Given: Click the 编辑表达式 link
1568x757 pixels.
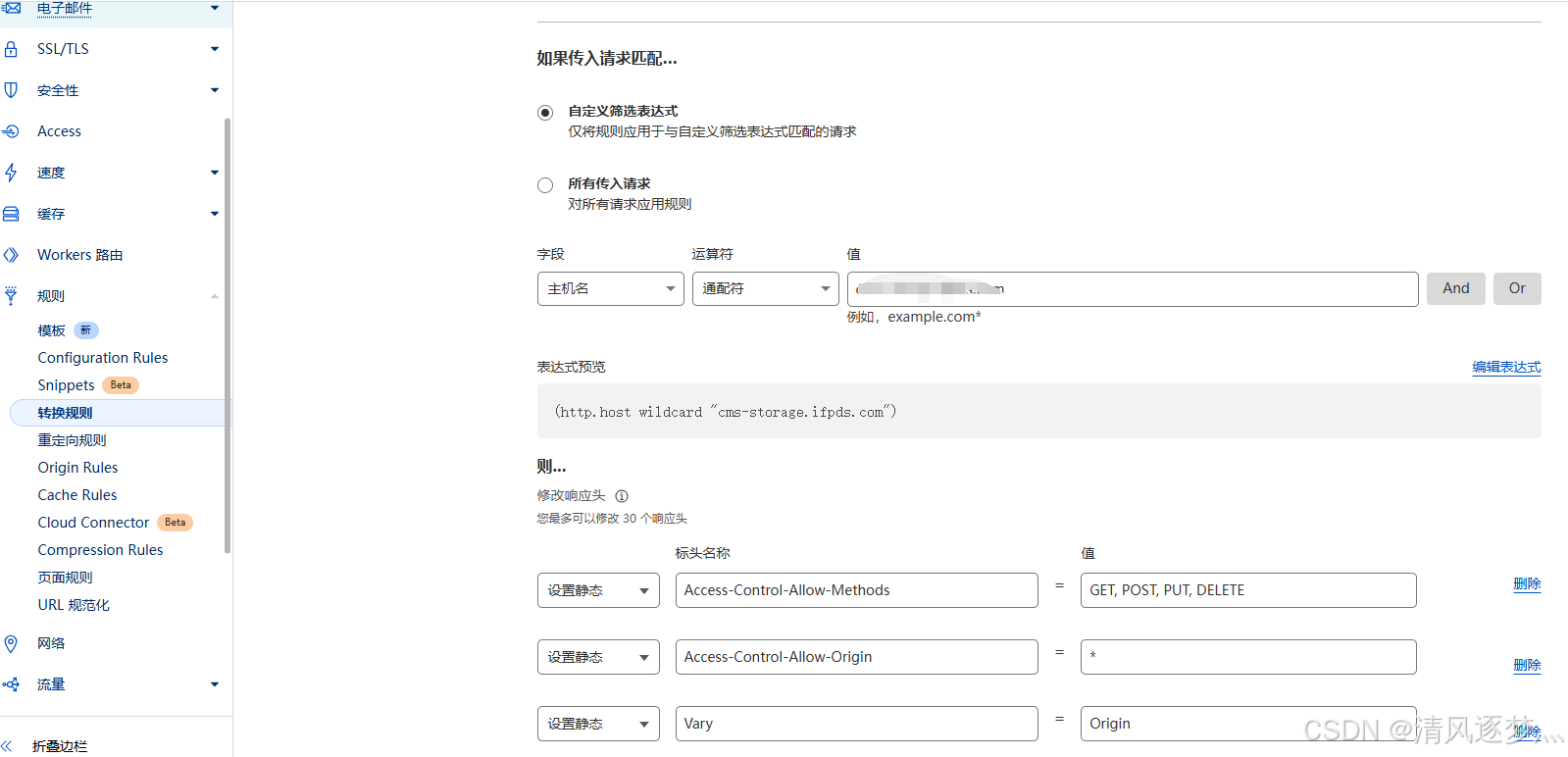Looking at the screenshot, I should tap(1506, 368).
